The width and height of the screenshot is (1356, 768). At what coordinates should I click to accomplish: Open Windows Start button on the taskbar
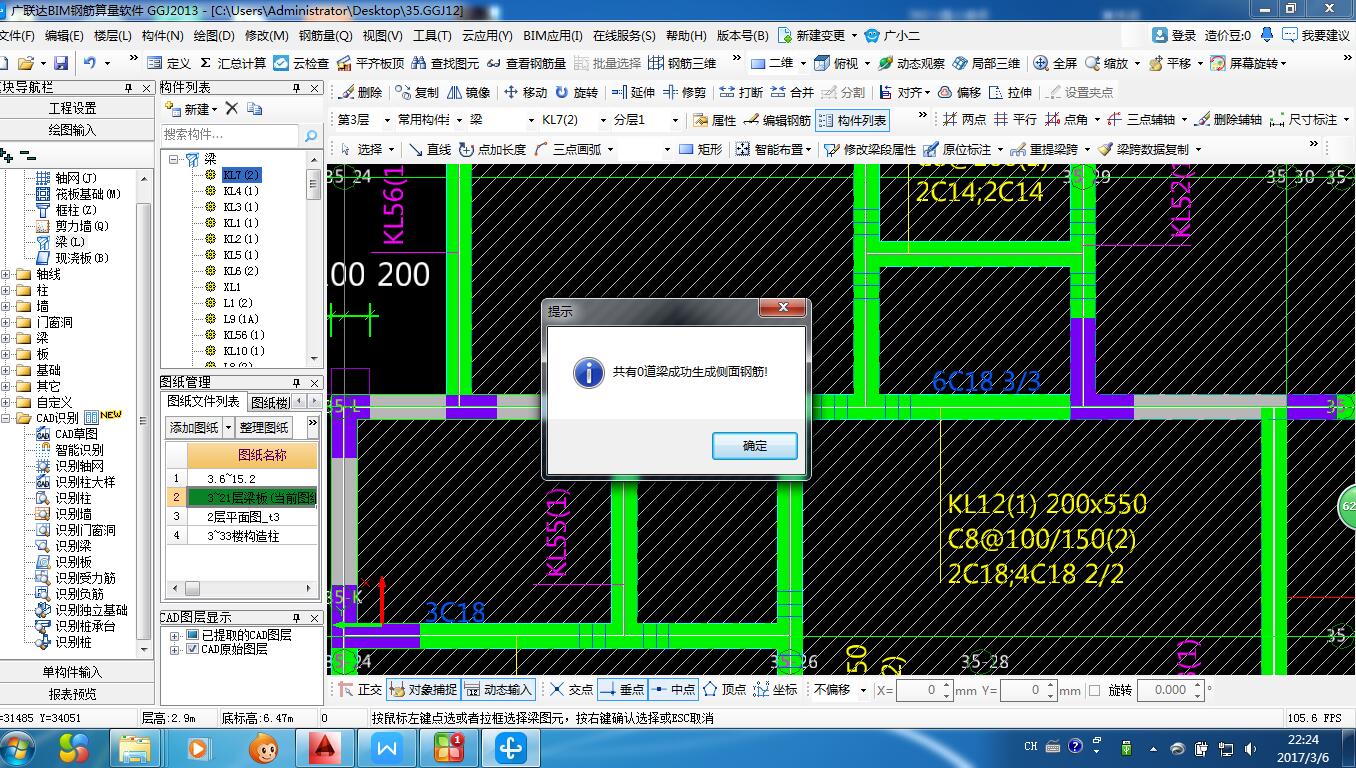(19, 748)
